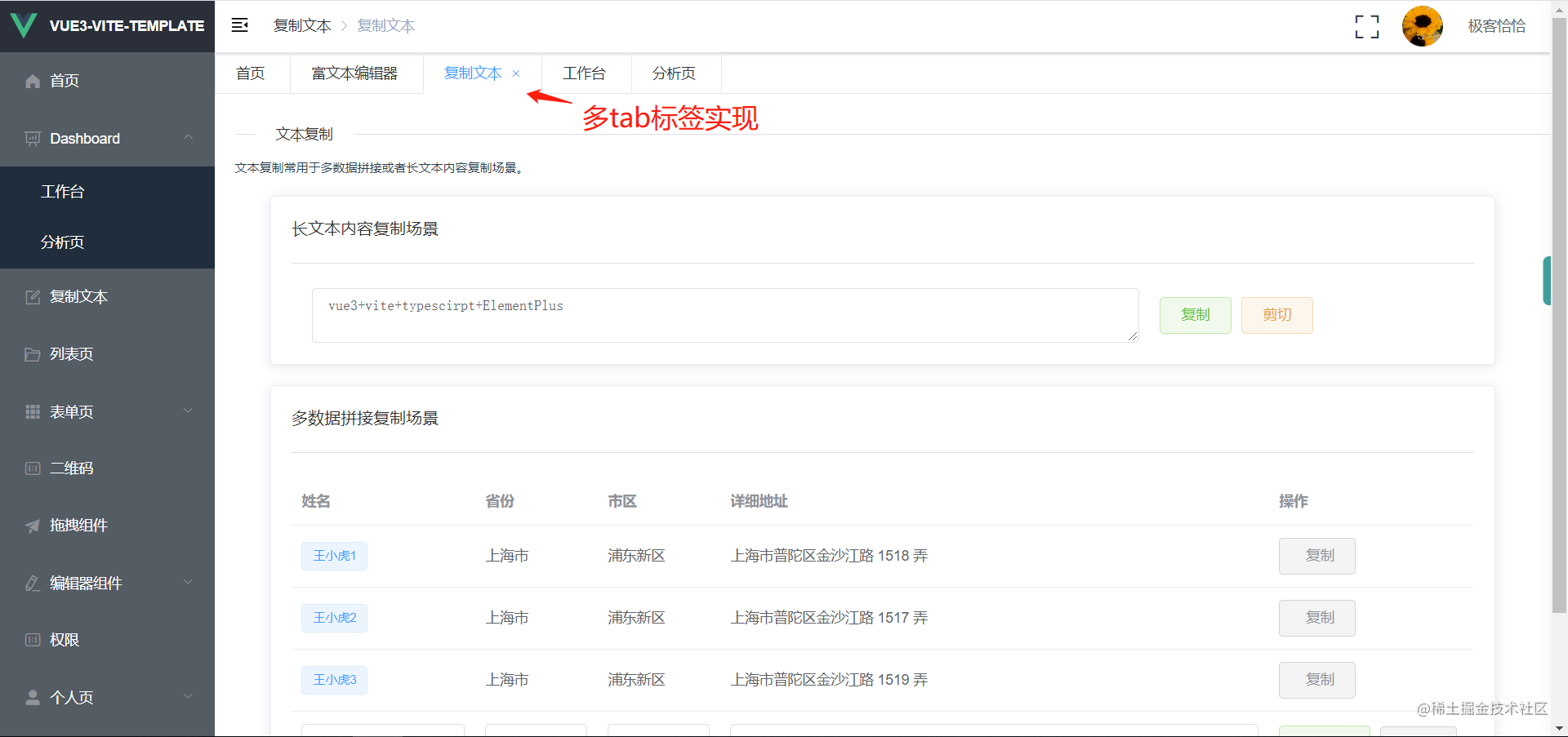
Task: Click the icon beside 二维码
Action: pos(33,468)
